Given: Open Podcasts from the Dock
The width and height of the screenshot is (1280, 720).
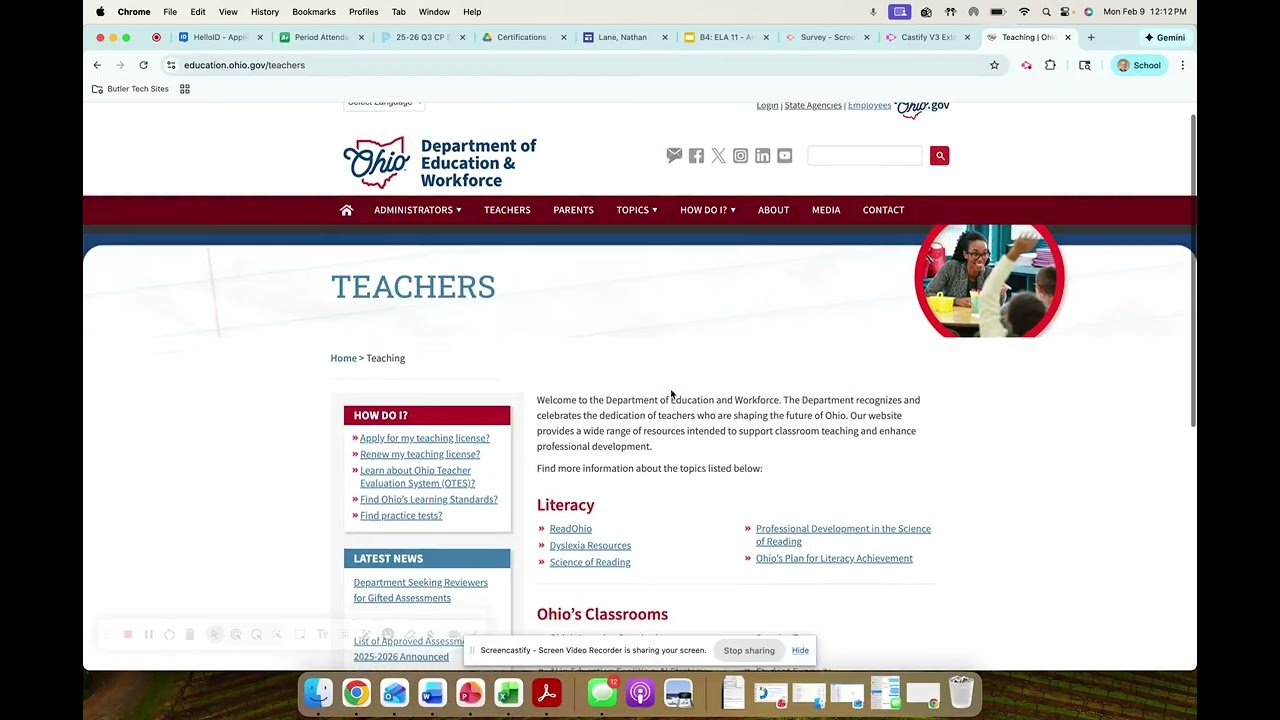Looking at the screenshot, I should coord(640,693).
